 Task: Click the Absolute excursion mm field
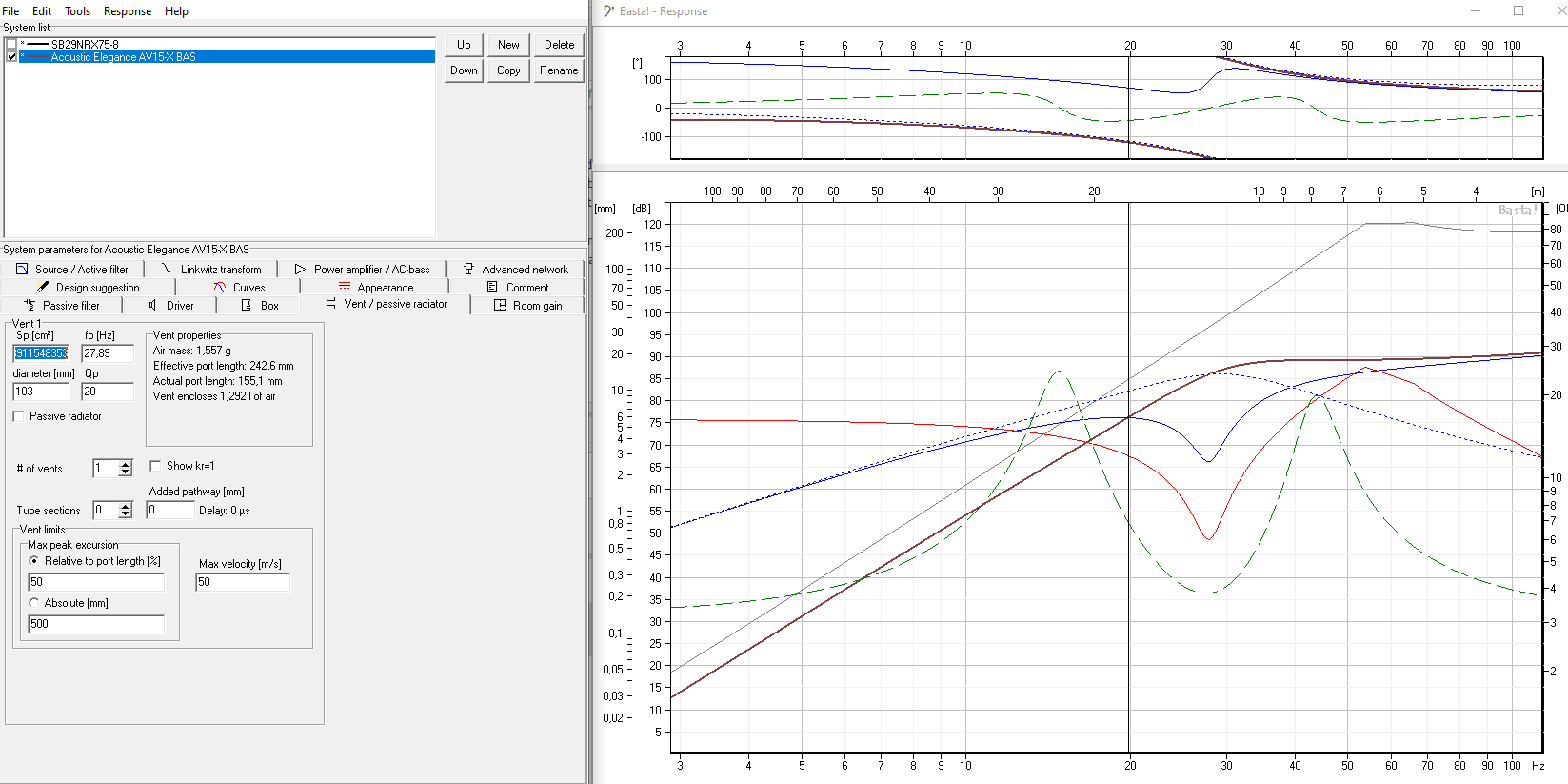[x=96, y=624]
